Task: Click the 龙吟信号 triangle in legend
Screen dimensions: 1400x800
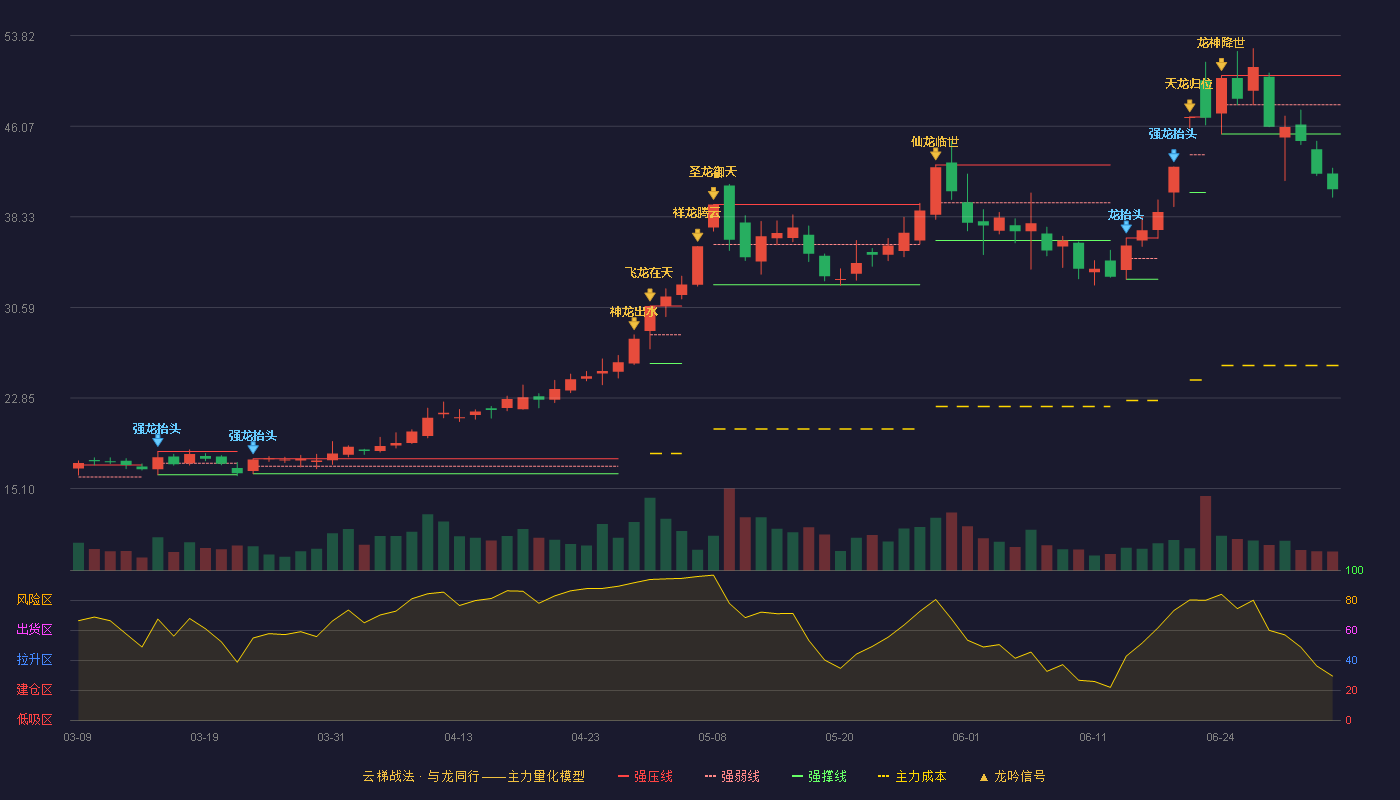Action: point(984,776)
